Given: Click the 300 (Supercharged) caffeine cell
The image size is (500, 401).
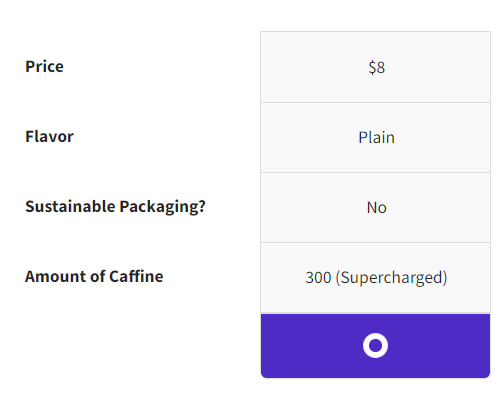Looking at the screenshot, I should point(375,277).
